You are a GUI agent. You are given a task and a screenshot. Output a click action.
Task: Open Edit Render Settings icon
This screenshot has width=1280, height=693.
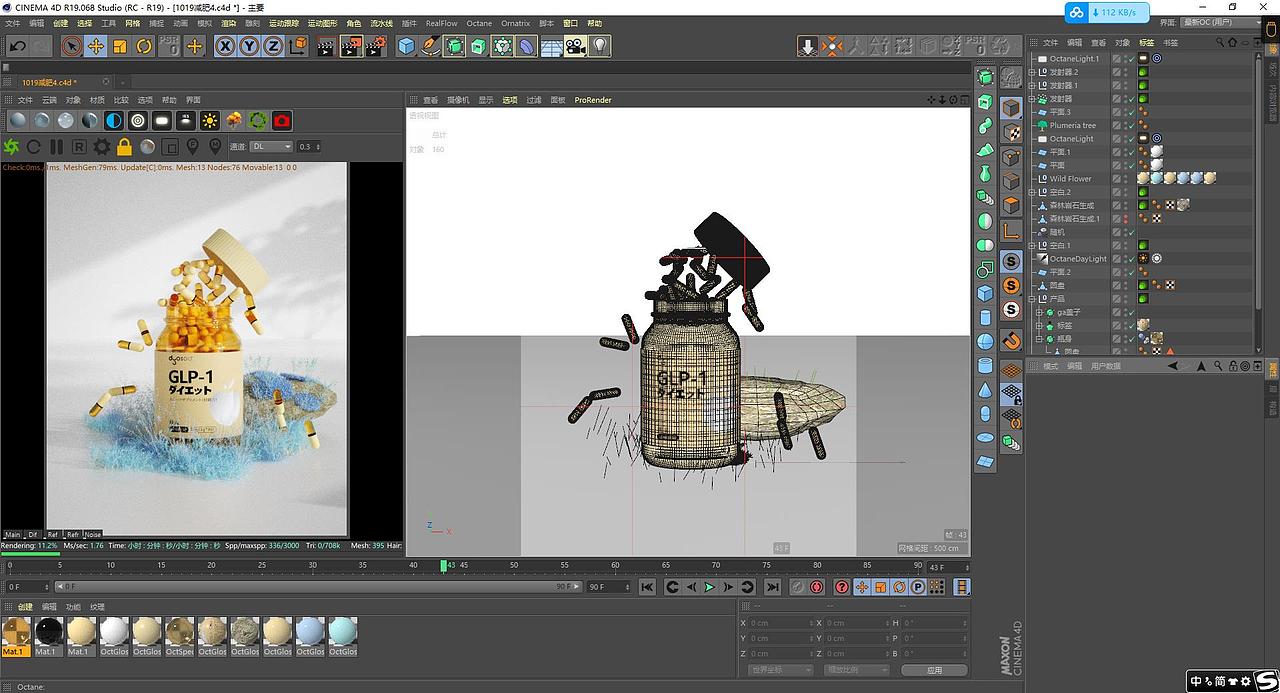376,46
